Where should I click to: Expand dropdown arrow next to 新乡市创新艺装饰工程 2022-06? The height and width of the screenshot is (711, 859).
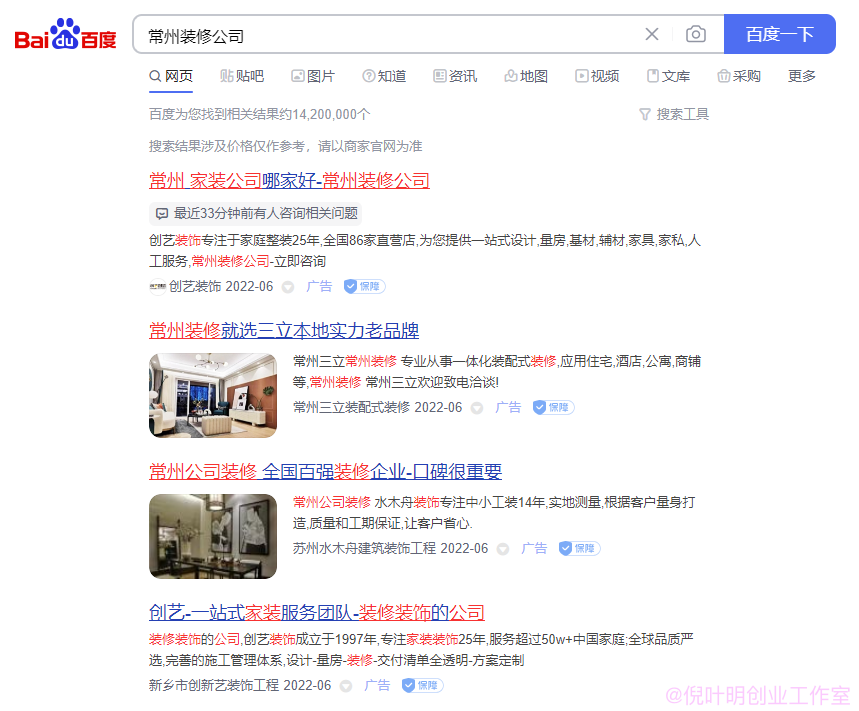346,686
